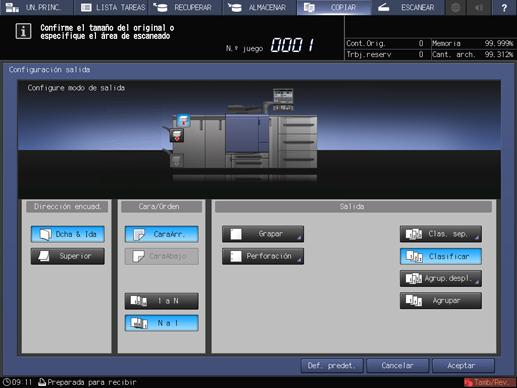Open Clas. sep. options
The width and height of the screenshot is (517, 388).
pos(441,234)
